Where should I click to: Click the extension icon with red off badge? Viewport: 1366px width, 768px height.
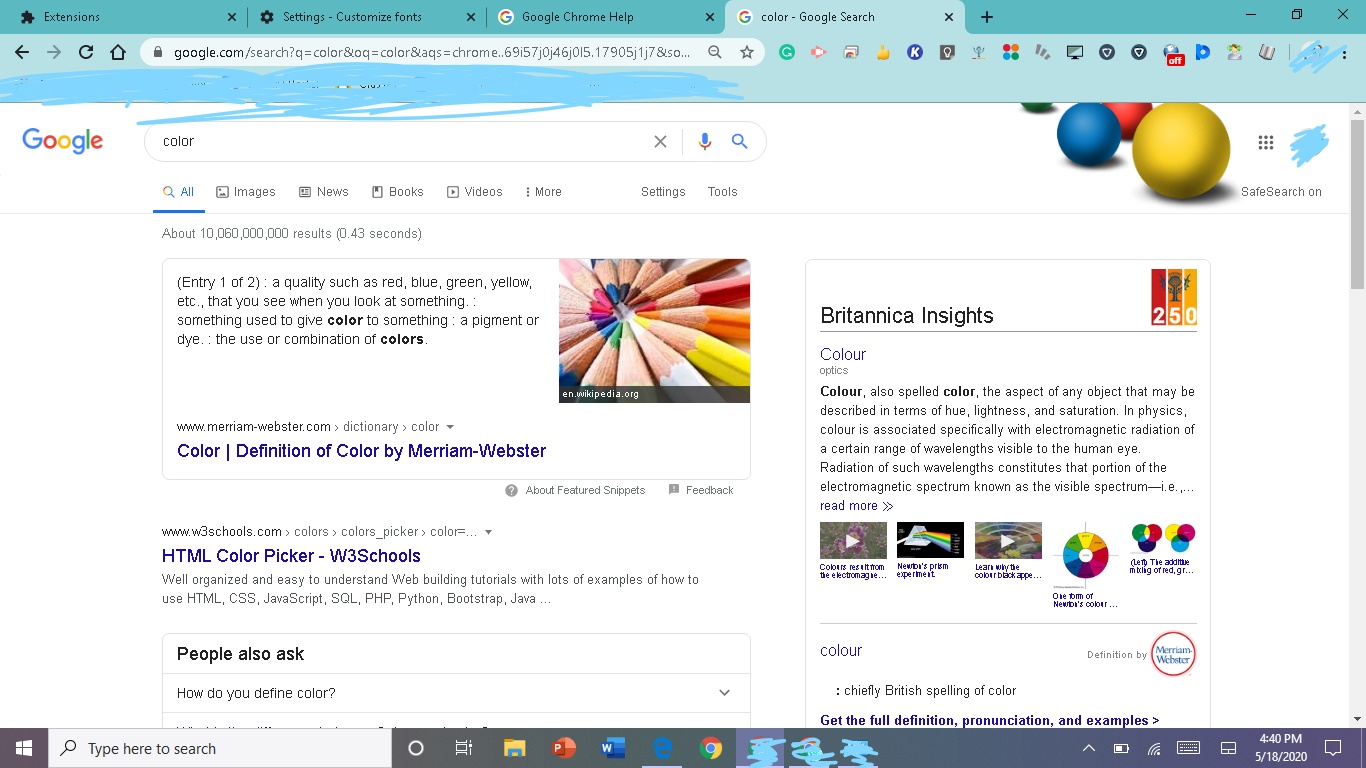pos(1173,54)
